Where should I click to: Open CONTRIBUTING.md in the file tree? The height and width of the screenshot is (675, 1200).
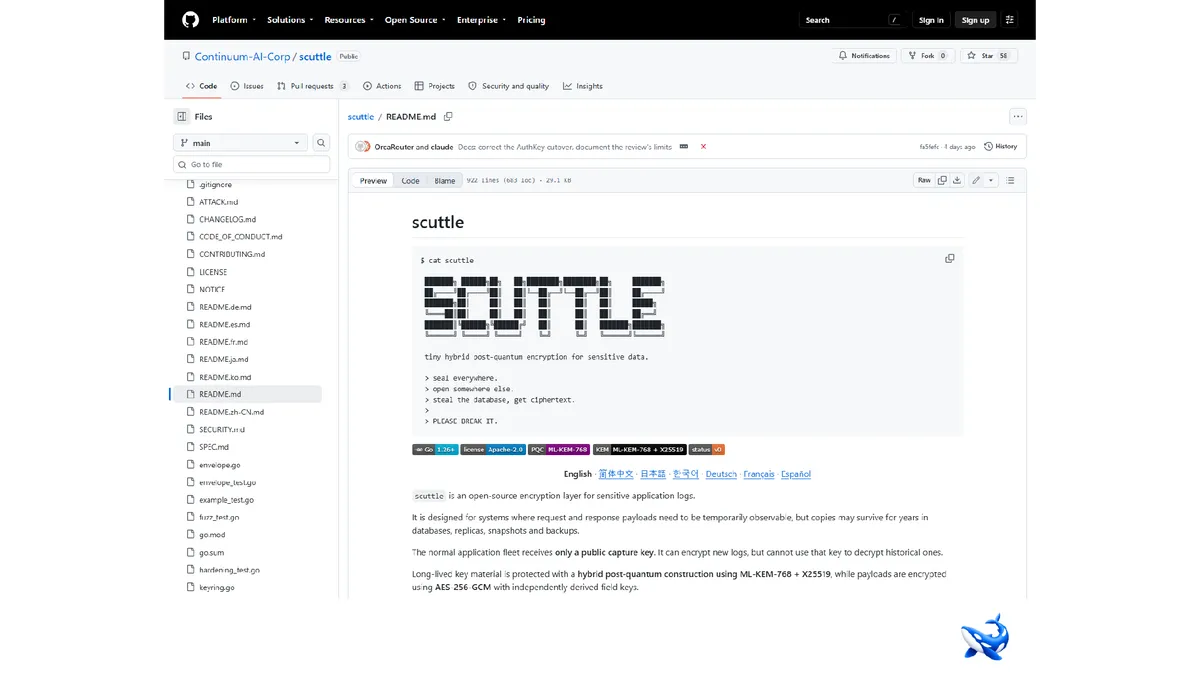(x=232, y=254)
